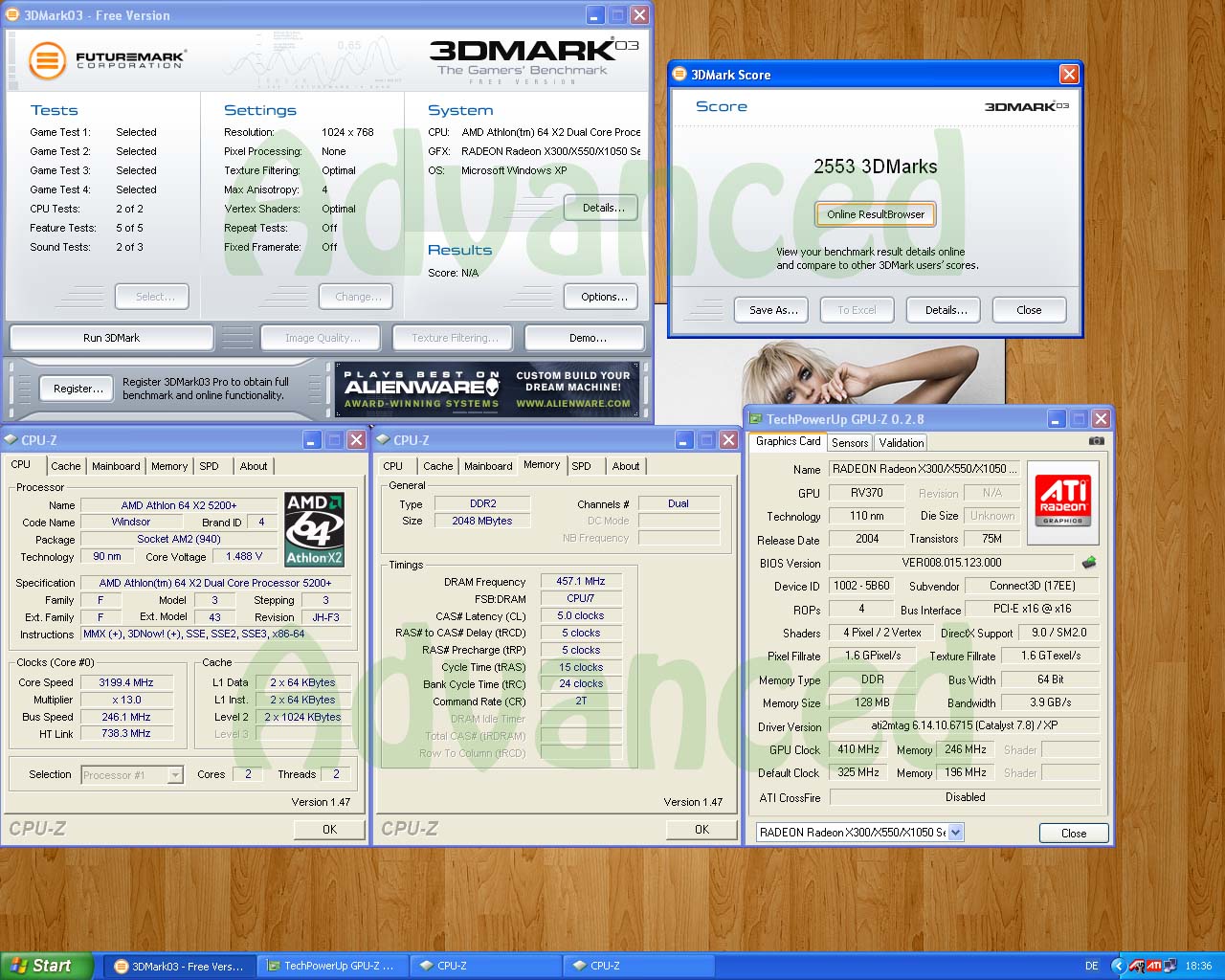1225x980 pixels.
Task: Click the DE language indicator in taskbar
Action: (1092, 966)
